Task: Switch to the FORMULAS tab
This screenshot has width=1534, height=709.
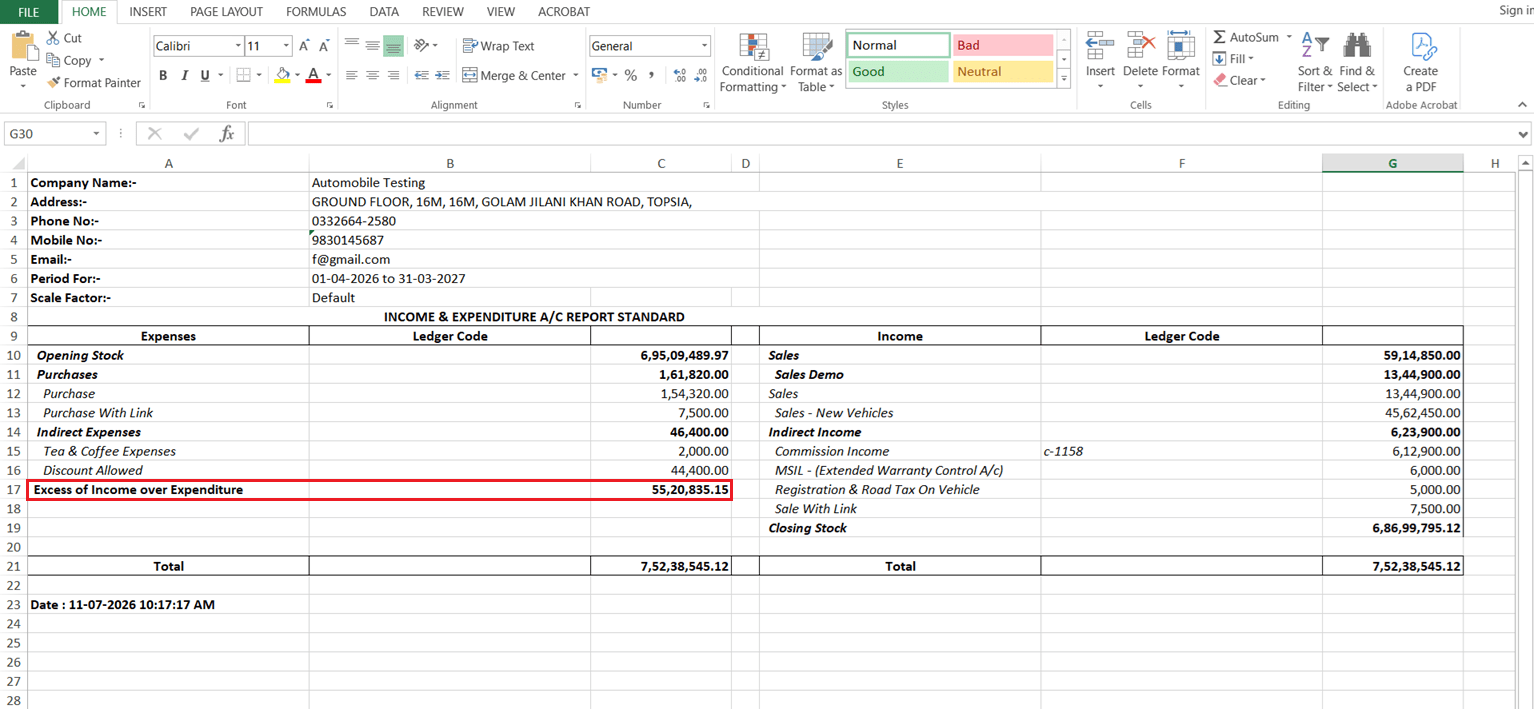Action: [316, 12]
